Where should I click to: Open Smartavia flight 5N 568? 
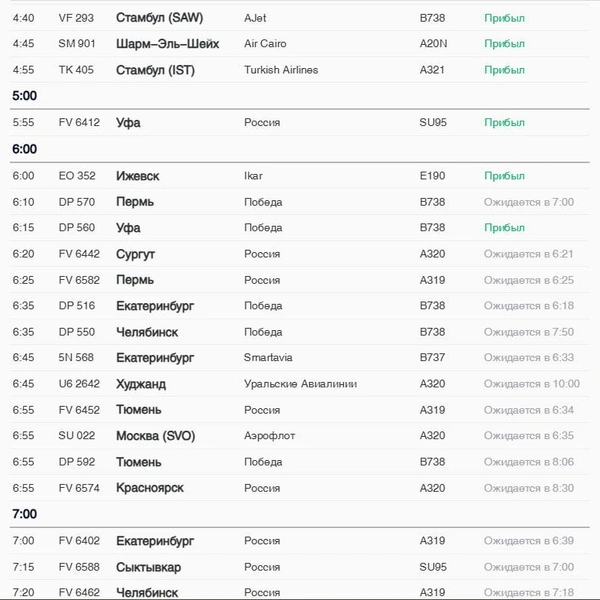[x=300, y=358]
